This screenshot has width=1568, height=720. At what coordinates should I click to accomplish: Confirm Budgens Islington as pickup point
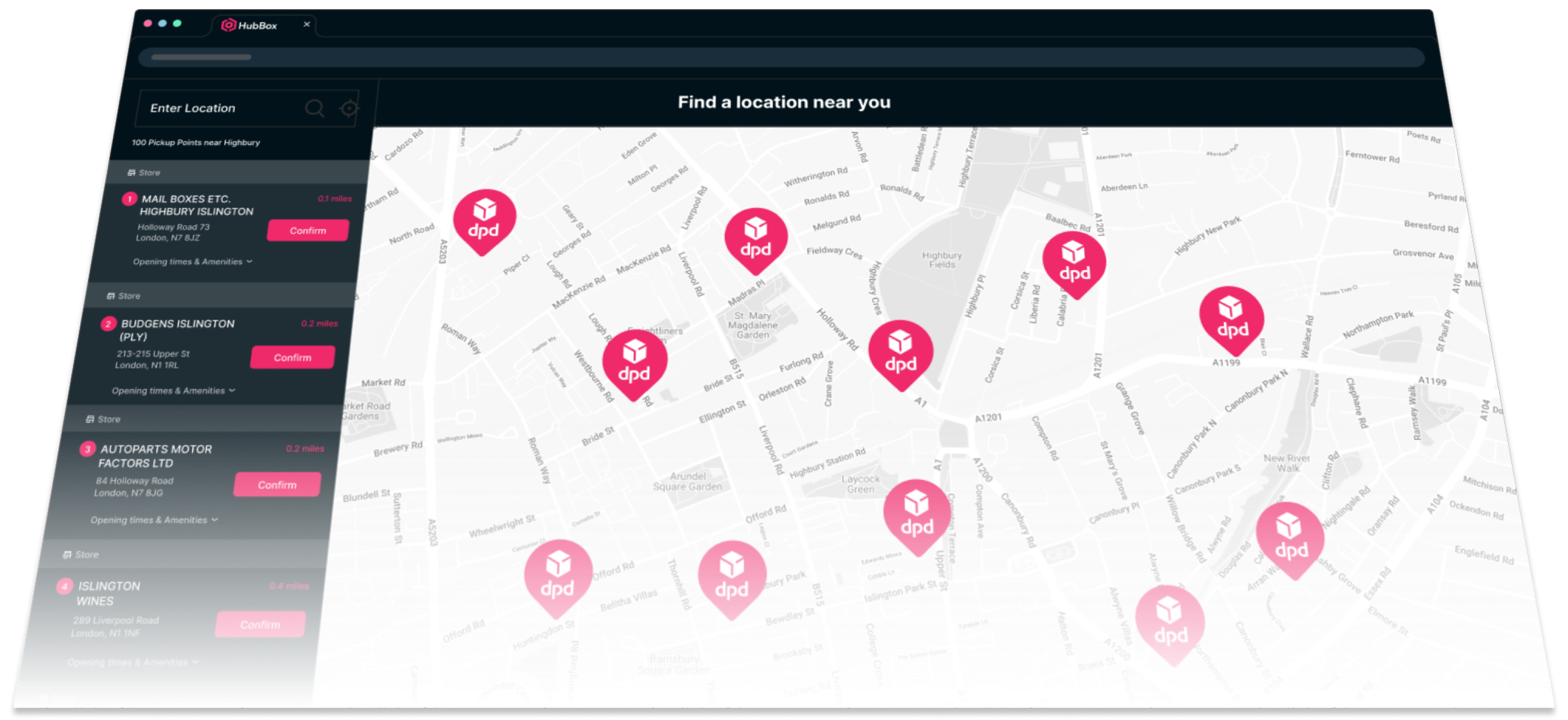[293, 358]
